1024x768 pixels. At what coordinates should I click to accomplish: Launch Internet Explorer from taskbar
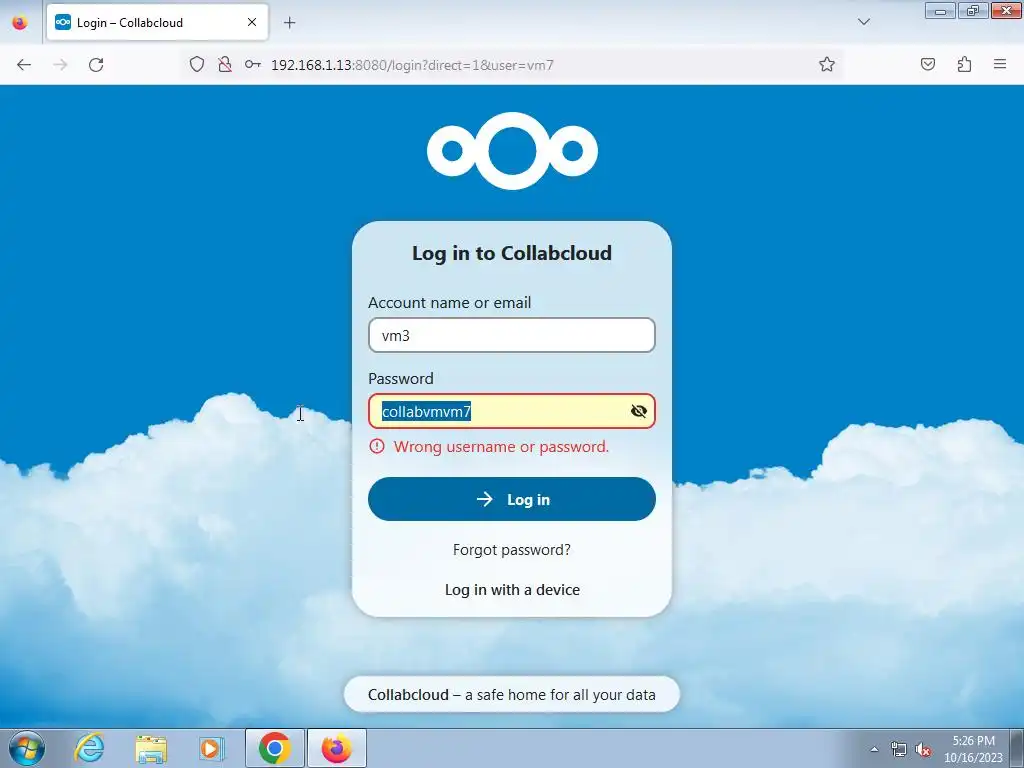point(89,748)
